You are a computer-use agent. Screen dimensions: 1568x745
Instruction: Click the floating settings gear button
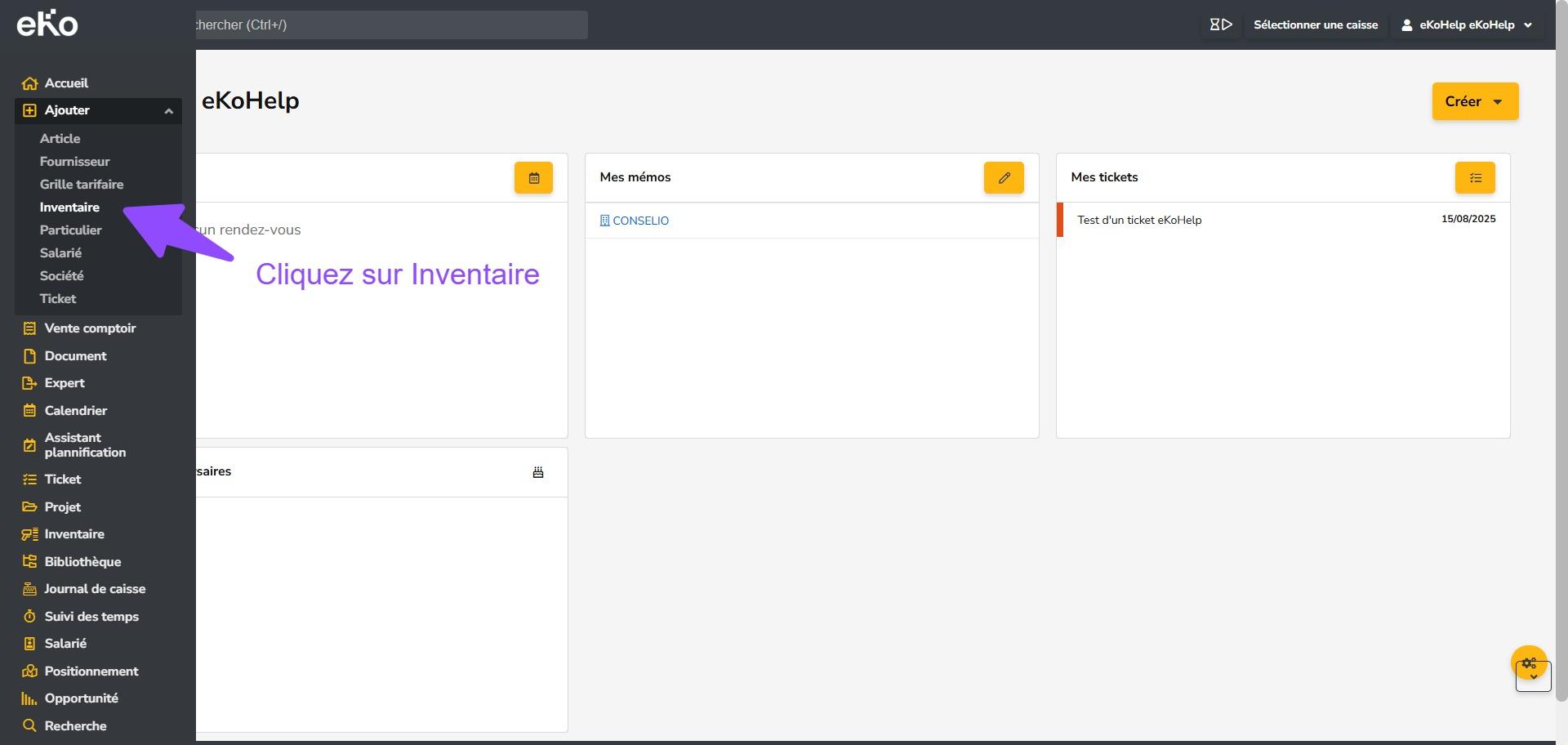[1529, 663]
